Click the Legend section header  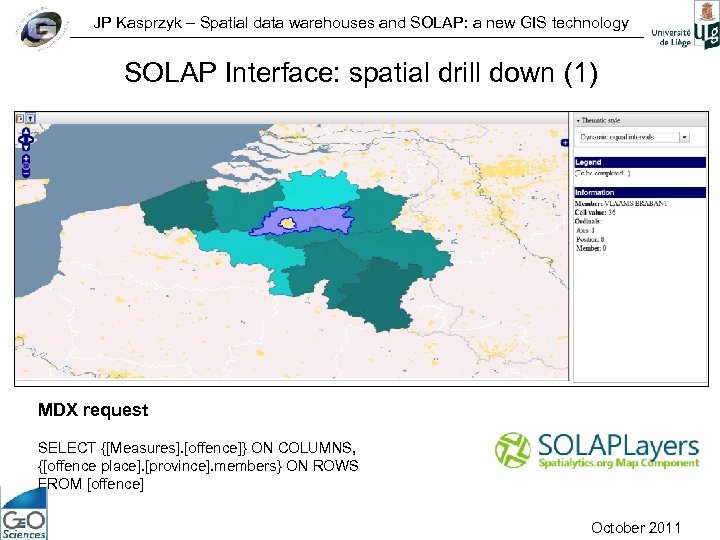pyautogui.click(x=640, y=162)
